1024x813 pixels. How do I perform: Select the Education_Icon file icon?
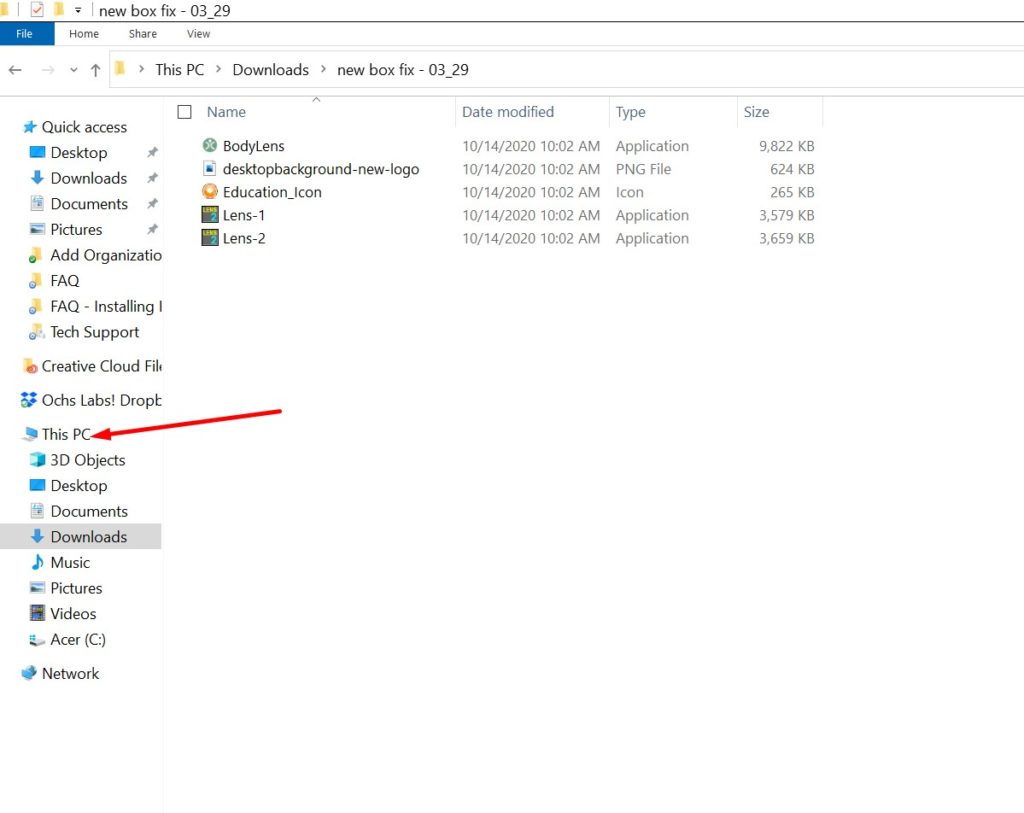pos(210,192)
